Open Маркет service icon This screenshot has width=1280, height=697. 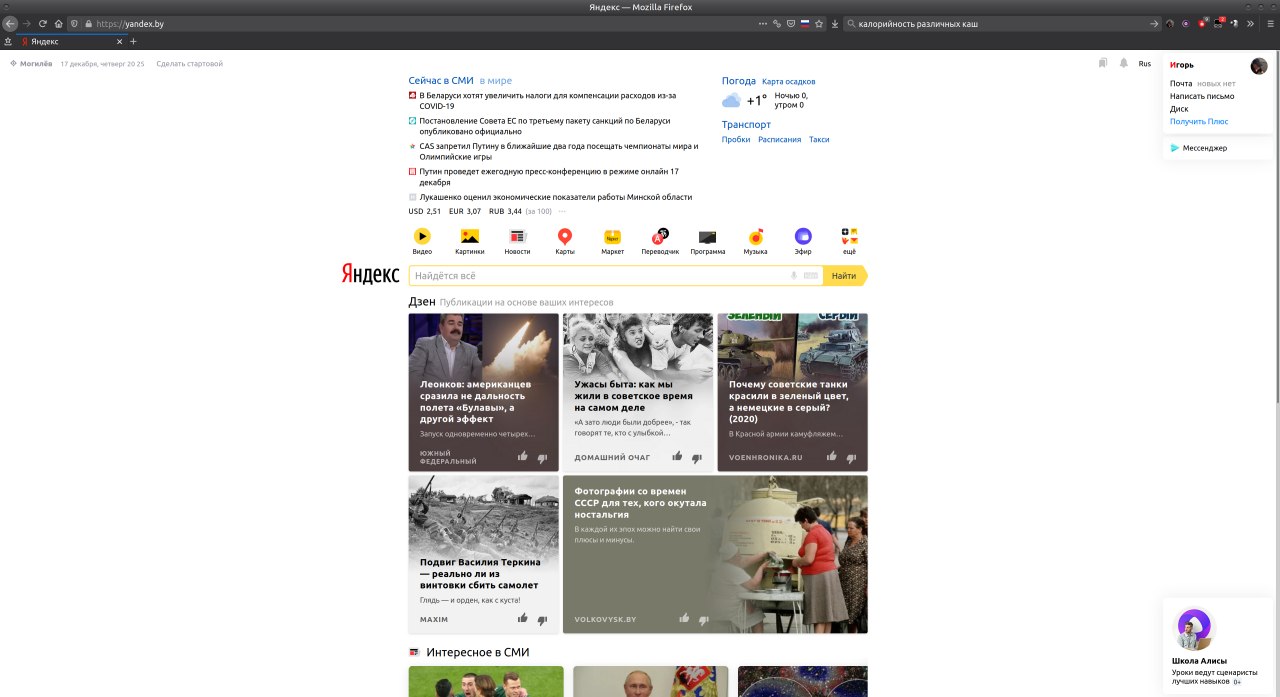coord(612,237)
